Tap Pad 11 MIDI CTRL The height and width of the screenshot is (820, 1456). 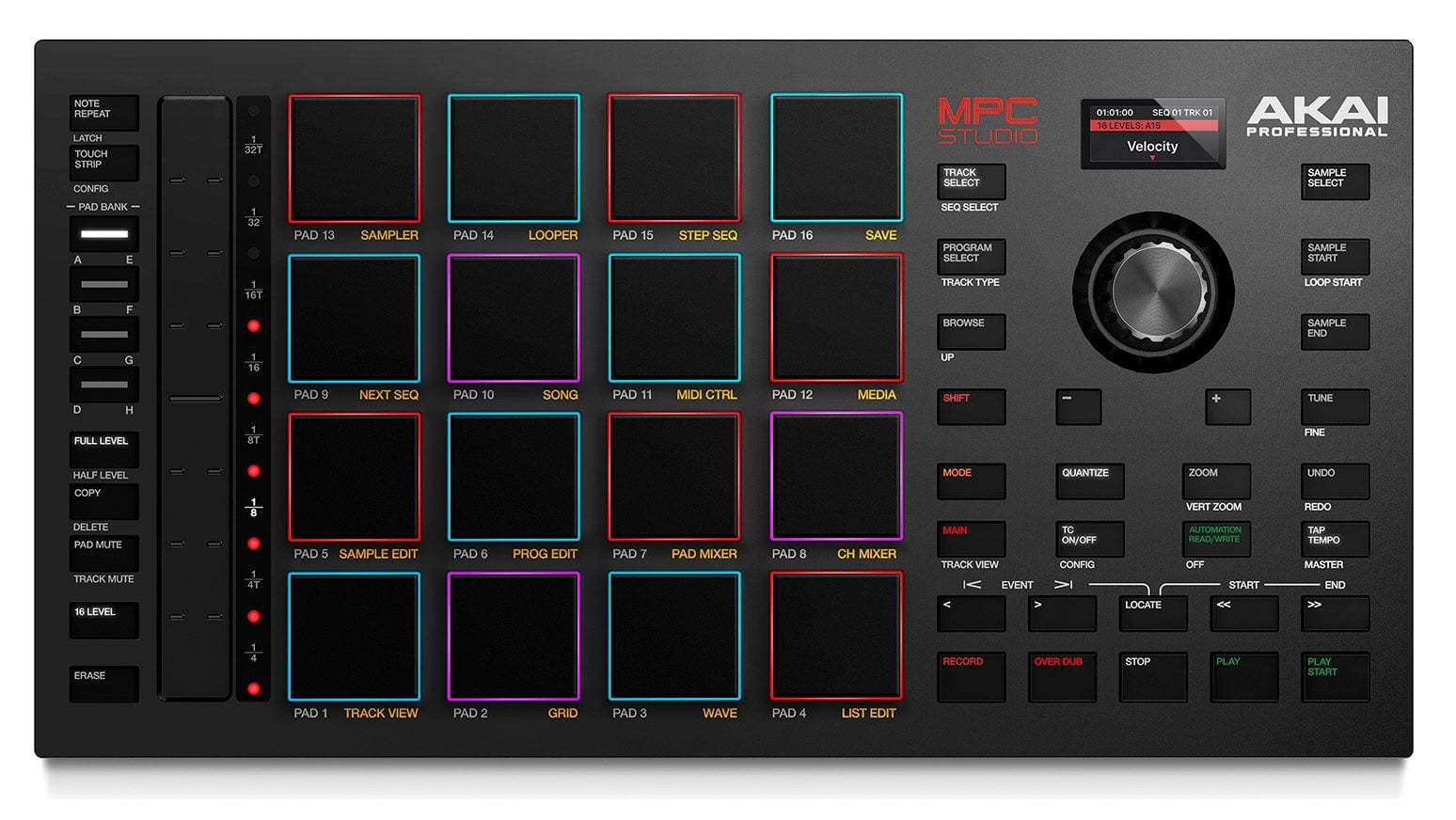tap(673, 318)
